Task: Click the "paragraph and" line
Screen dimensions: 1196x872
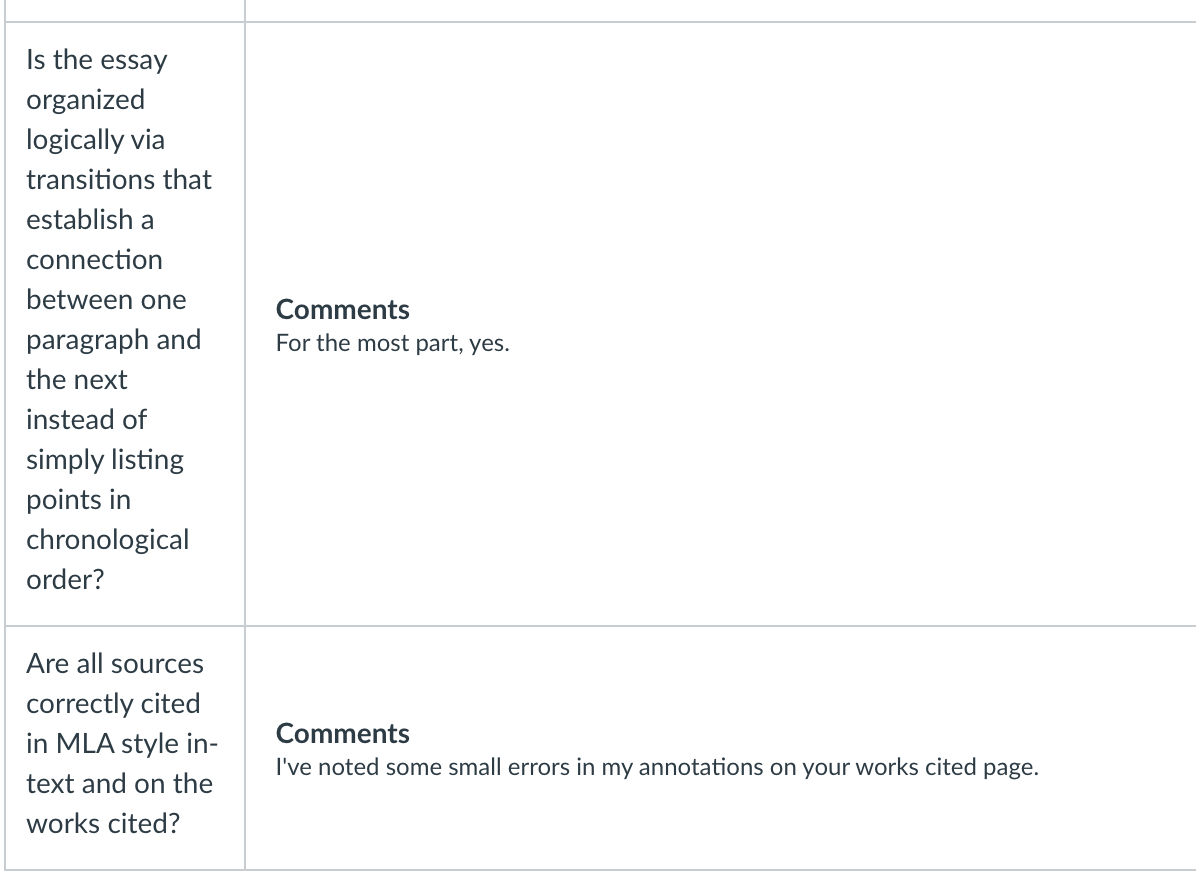Action: pos(114,340)
